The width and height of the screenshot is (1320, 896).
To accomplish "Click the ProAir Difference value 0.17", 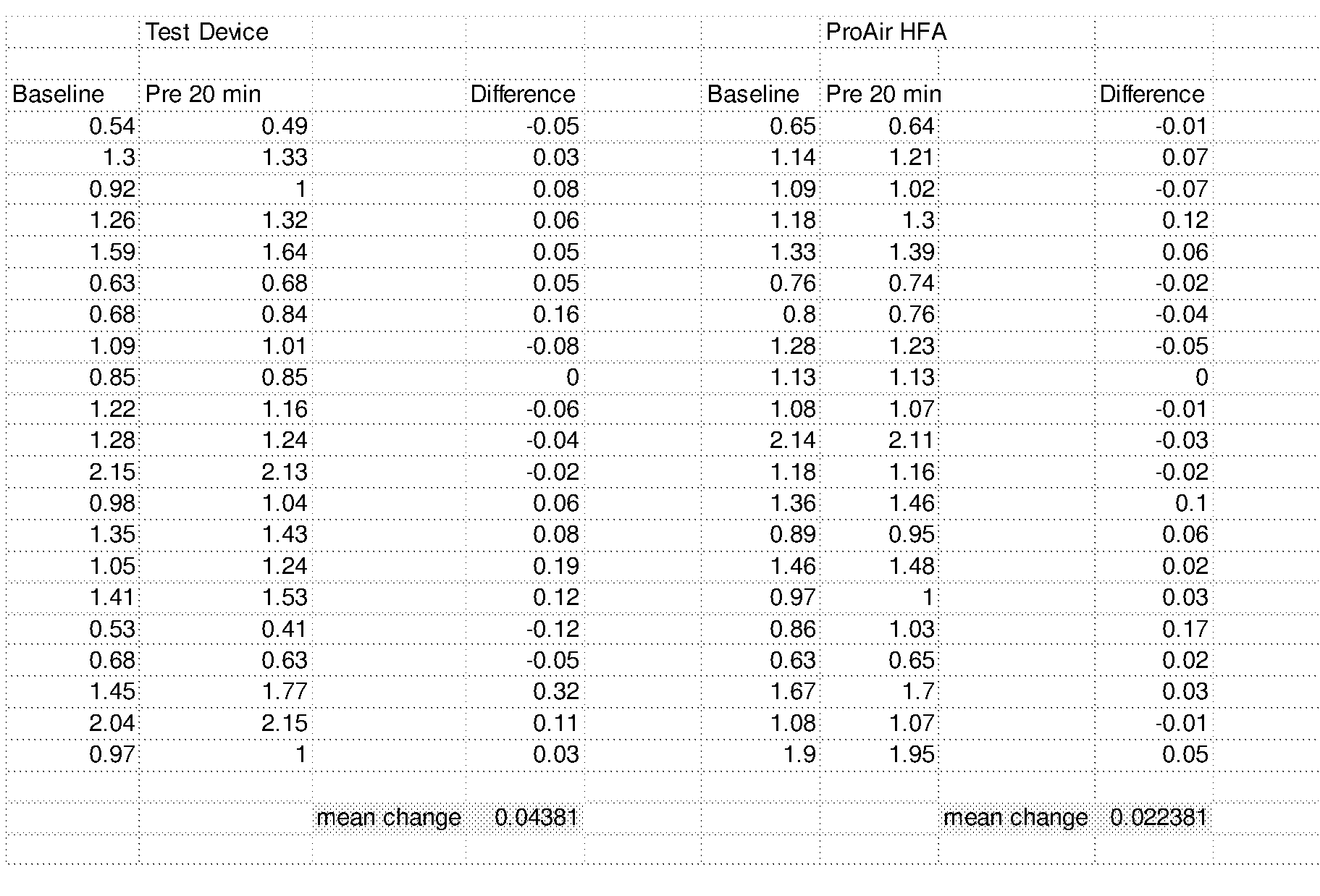I will 1185,629.
